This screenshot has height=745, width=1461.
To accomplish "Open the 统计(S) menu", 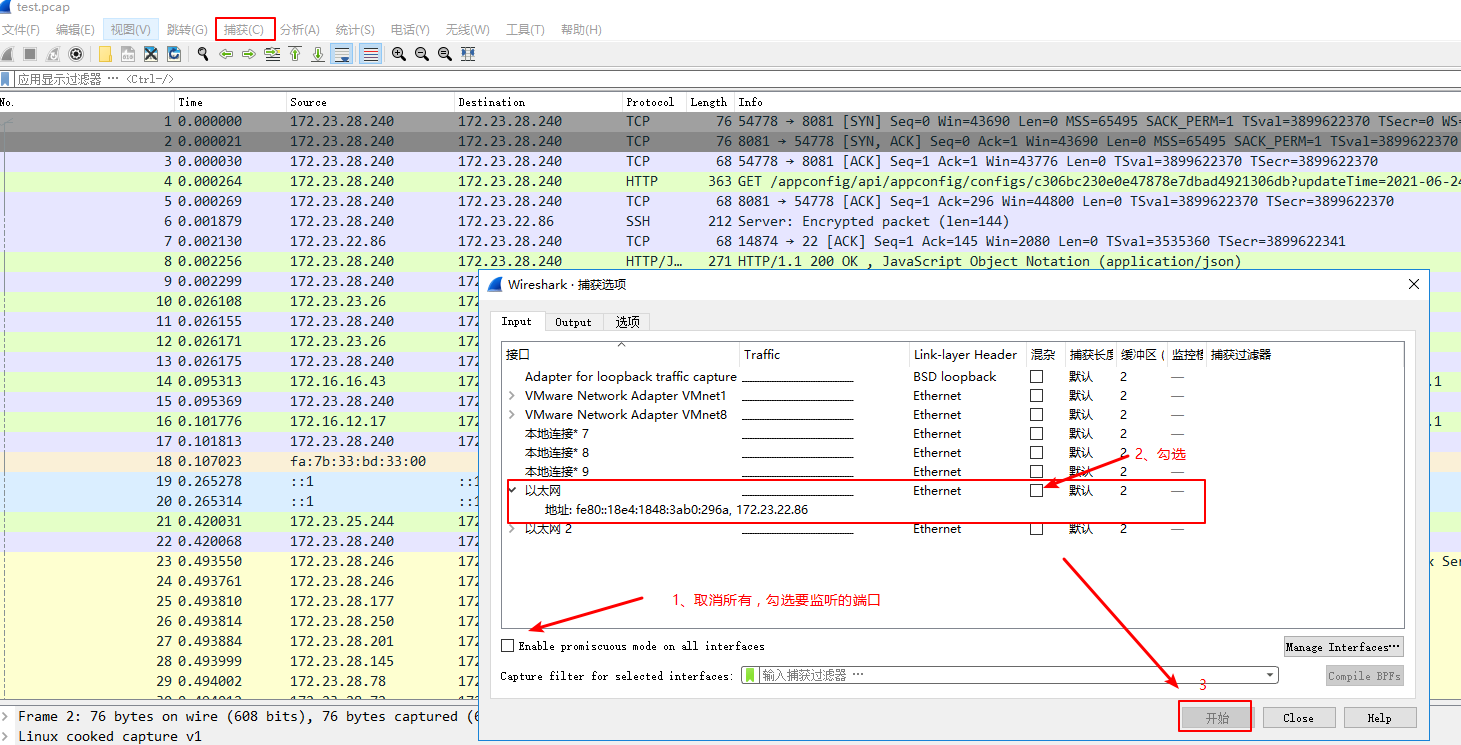I will click(x=355, y=30).
